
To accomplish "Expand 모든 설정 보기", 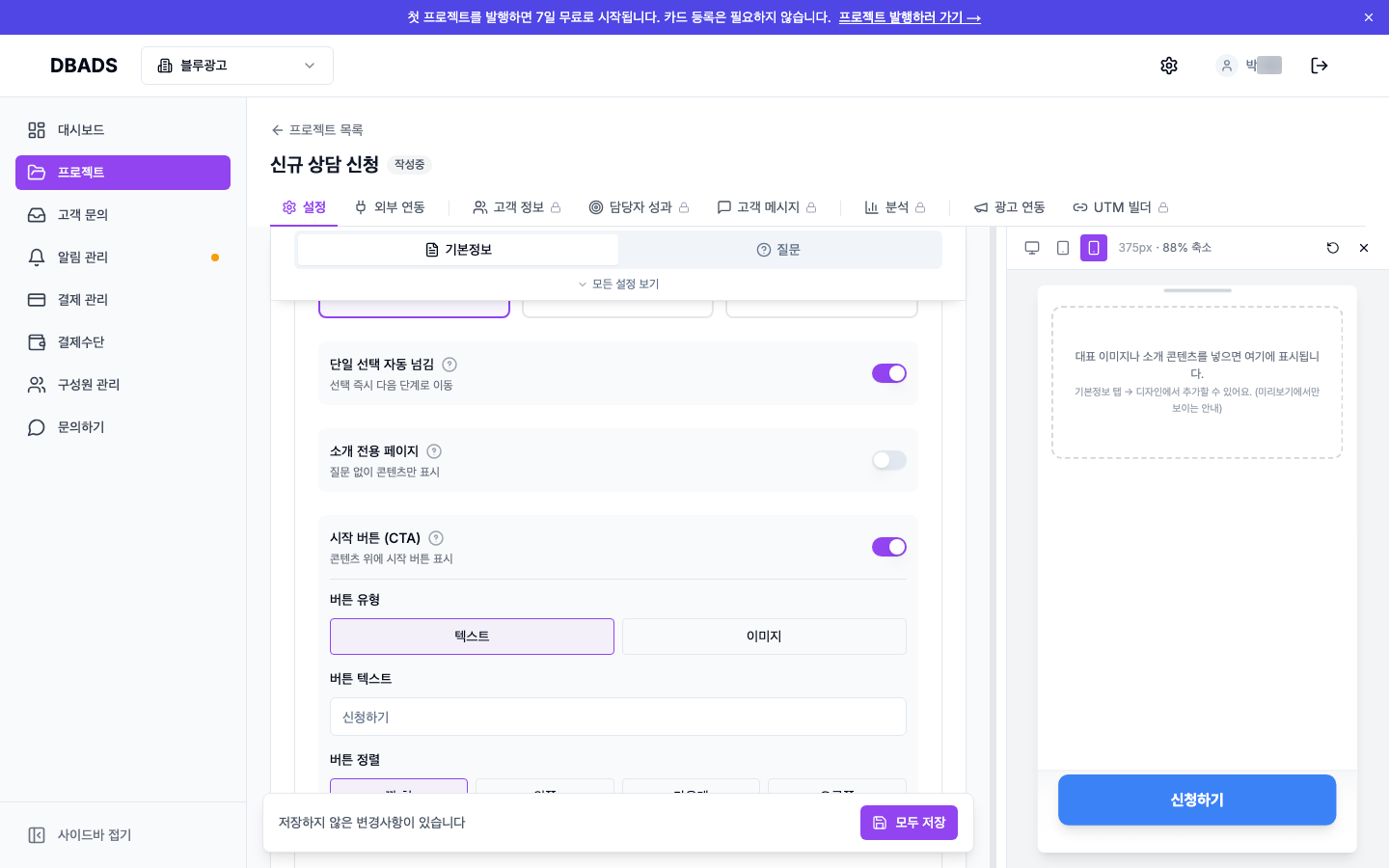I will click(x=618, y=285).
